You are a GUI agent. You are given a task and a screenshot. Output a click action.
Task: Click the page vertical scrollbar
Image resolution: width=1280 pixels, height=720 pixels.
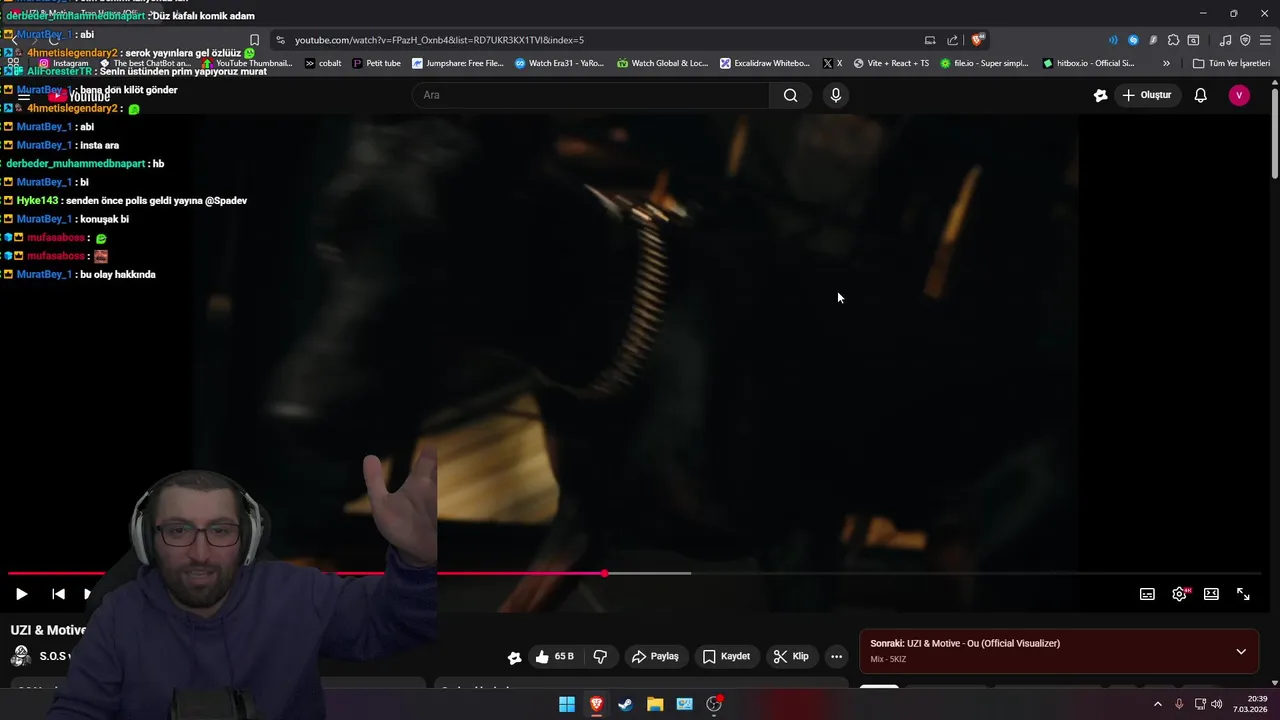click(1275, 135)
